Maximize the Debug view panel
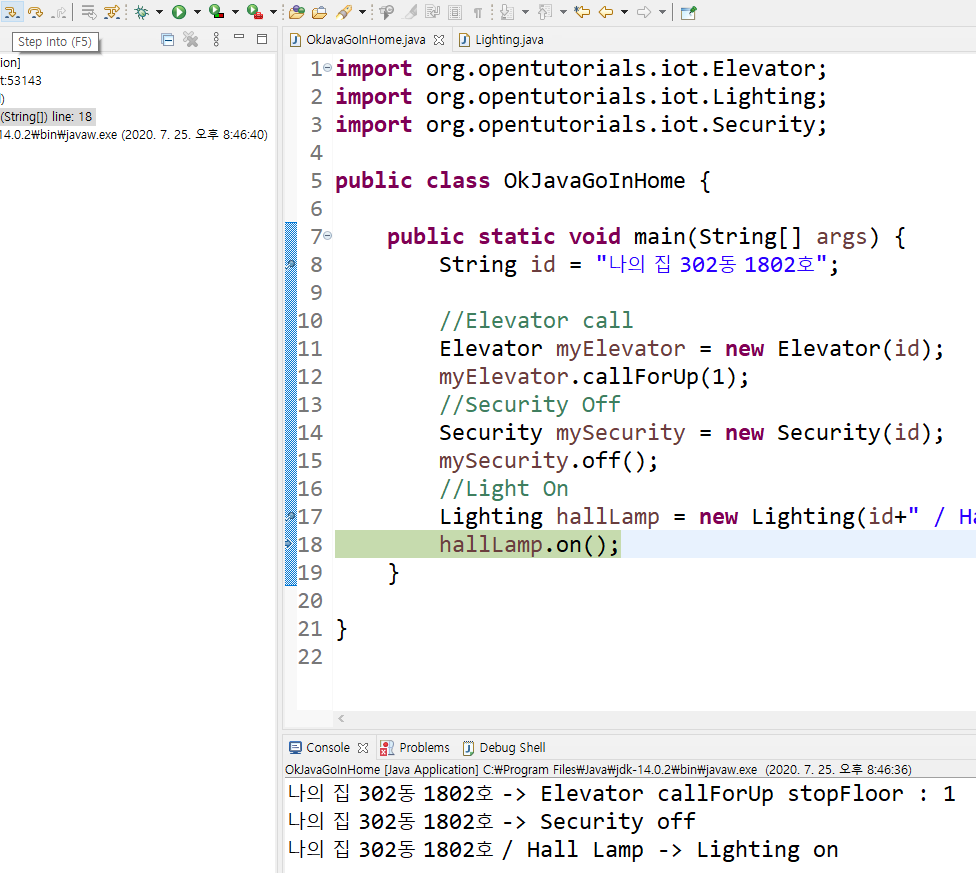This screenshot has width=976, height=873. coord(262,39)
